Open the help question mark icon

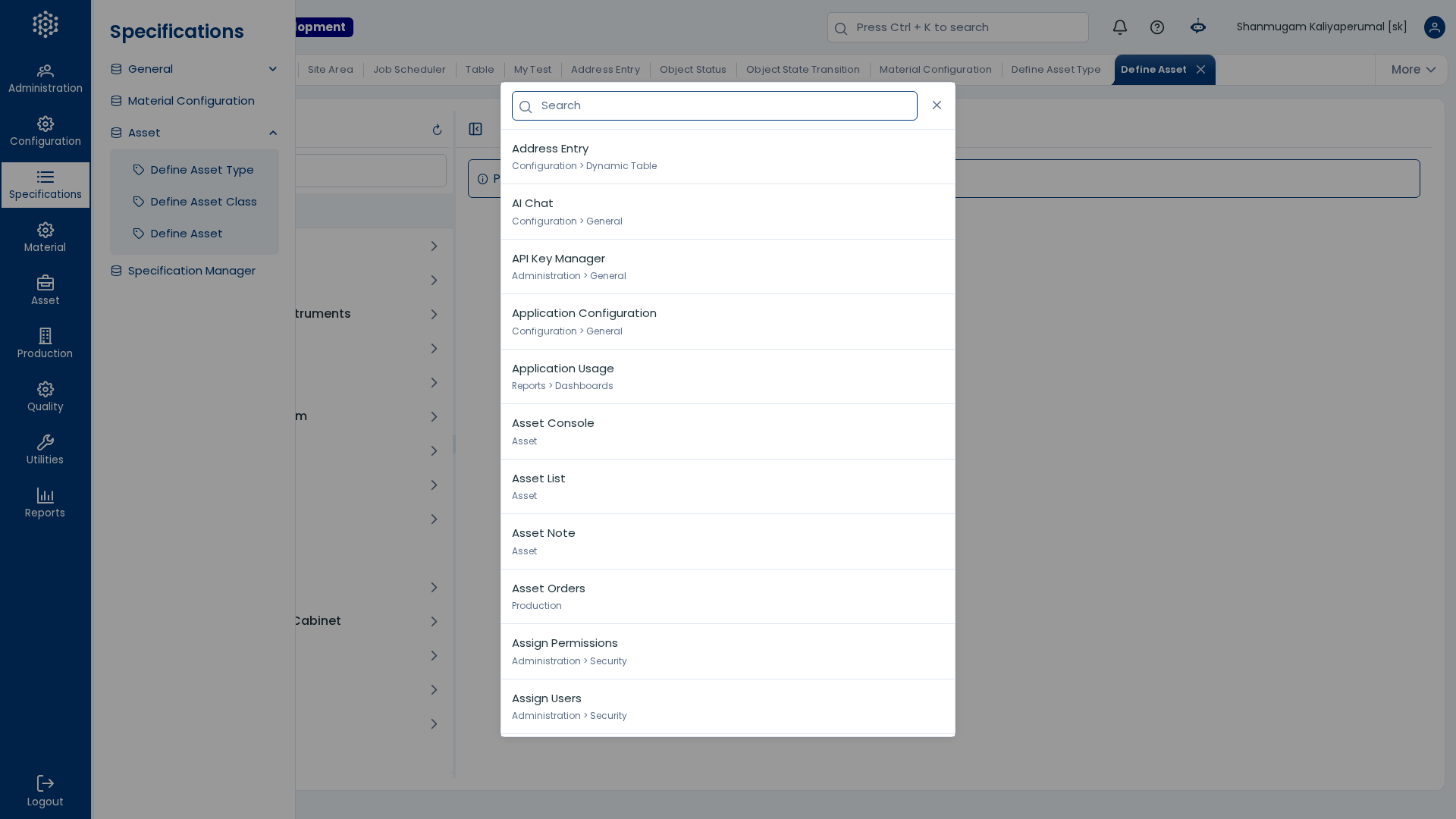click(1157, 27)
